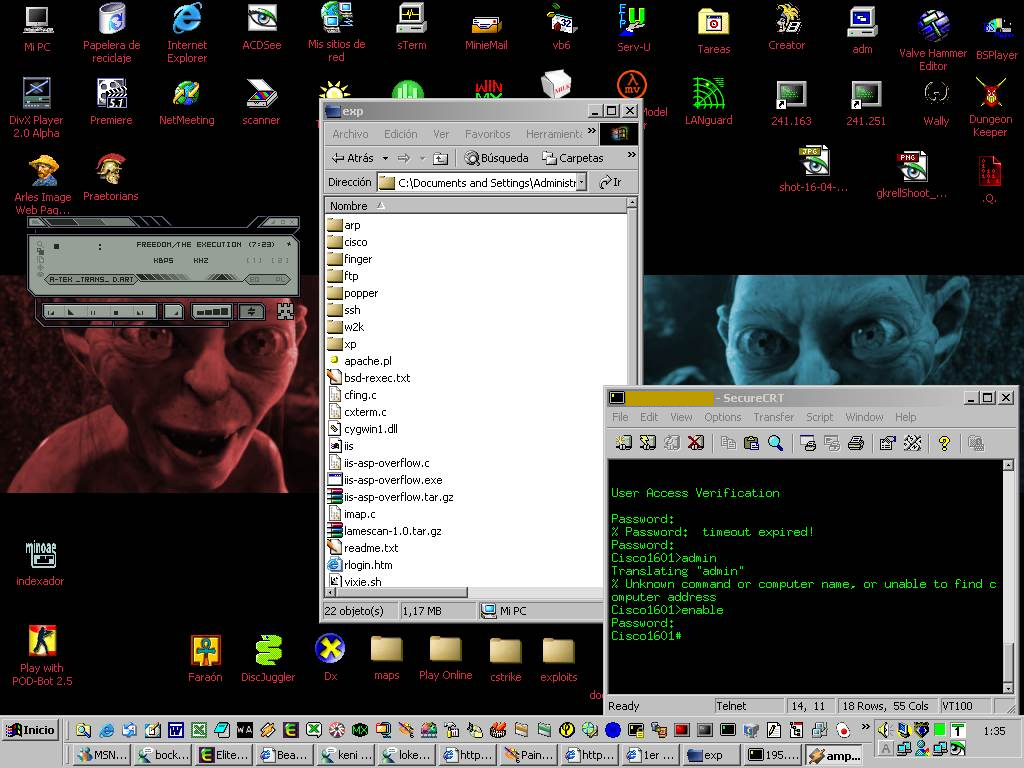Image resolution: width=1024 pixels, height=768 pixels.
Task: Click the Disconnect red X icon in SecureCRT
Action: pos(696,443)
